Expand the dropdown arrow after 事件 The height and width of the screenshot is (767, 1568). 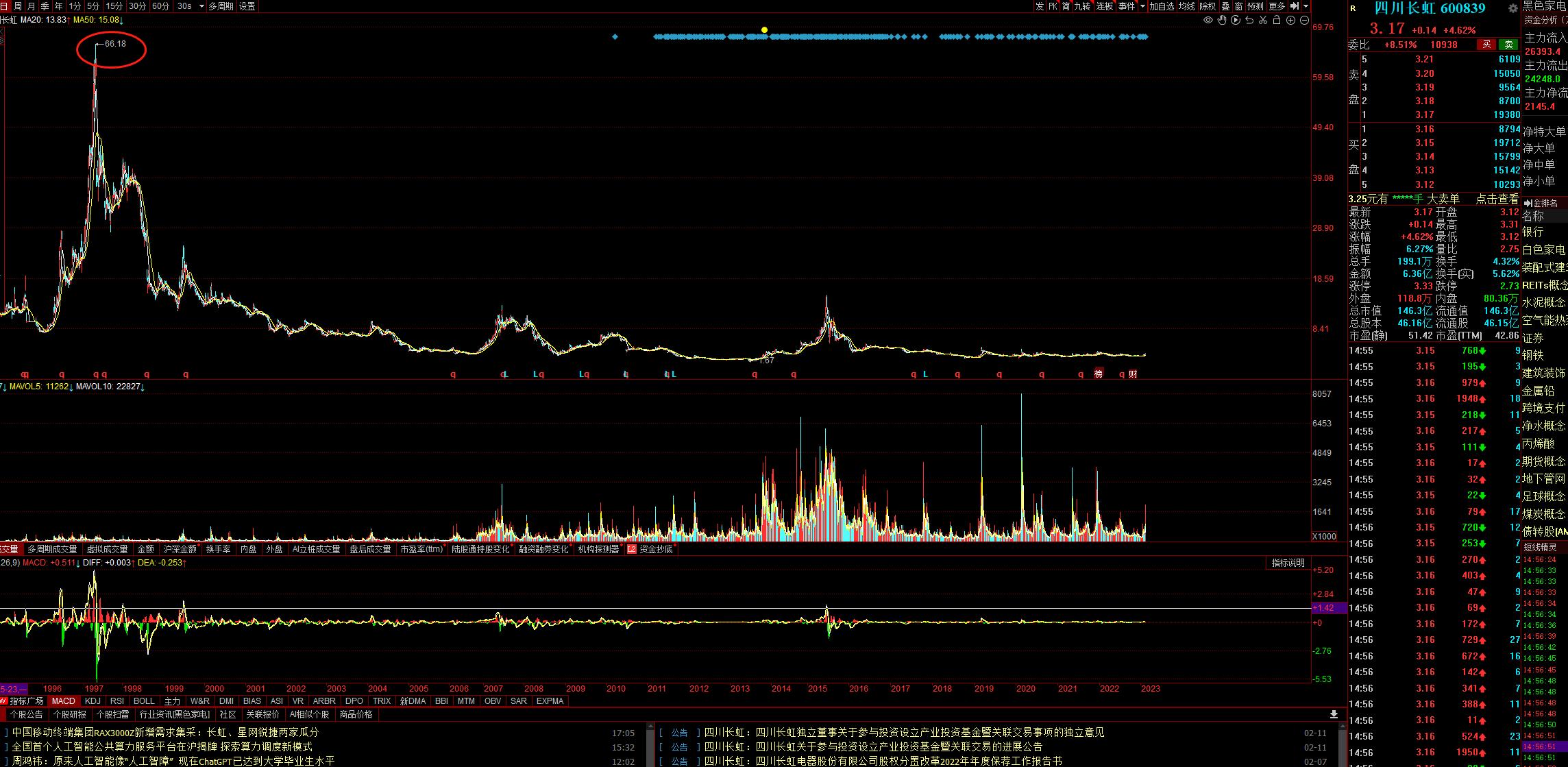[x=1142, y=6]
